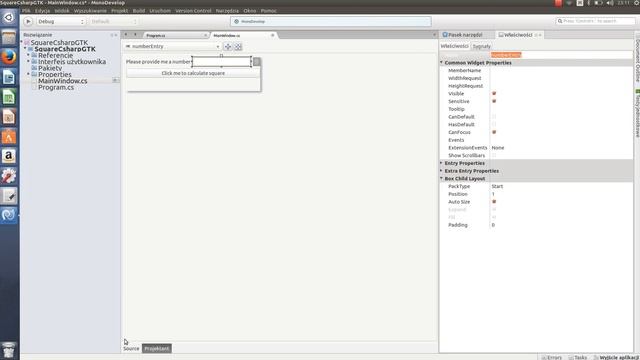The image size is (640, 360).
Task: Click first designer icon beside numberEntry selector
Action: tap(228, 47)
